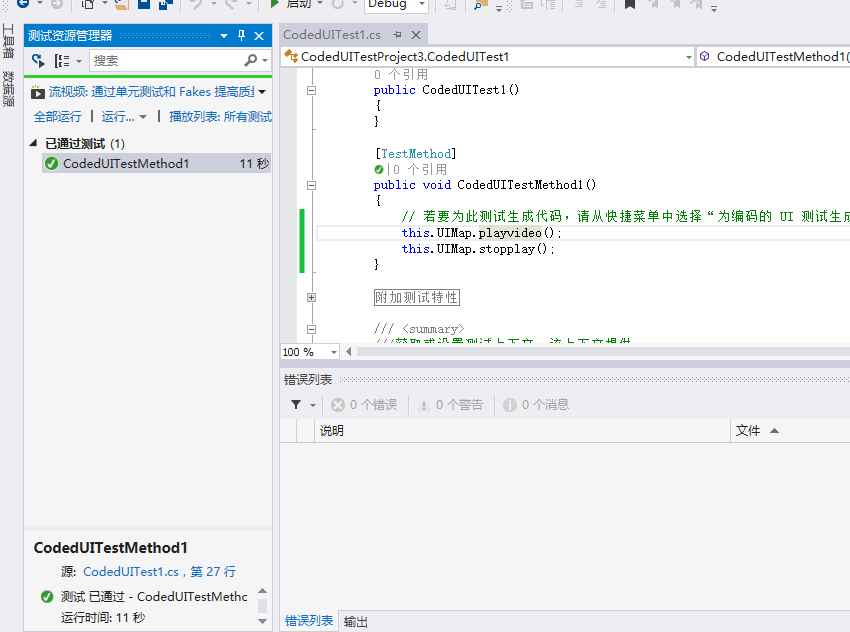Close the CodedUITest1.cs editor tab
This screenshot has height=632, width=850.
point(416,35)
